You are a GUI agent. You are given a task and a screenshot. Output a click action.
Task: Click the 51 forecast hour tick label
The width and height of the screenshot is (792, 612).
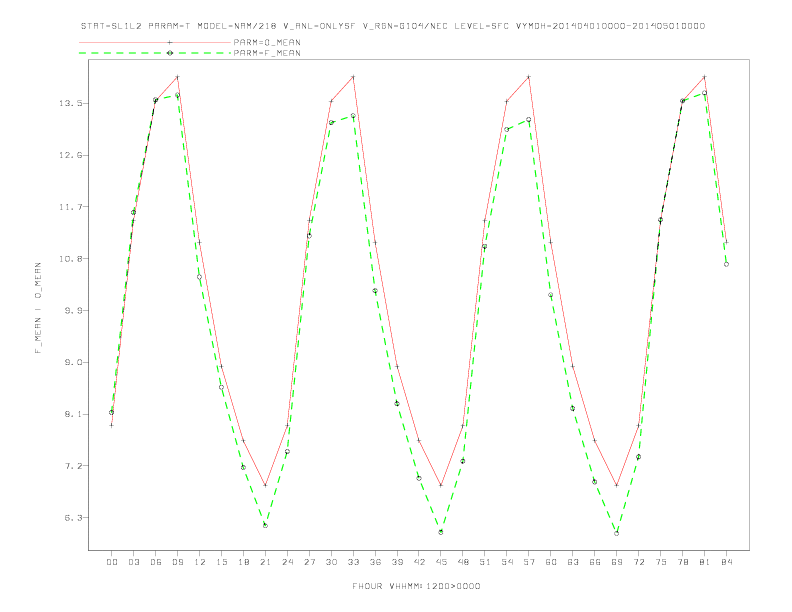coord(485,562)
